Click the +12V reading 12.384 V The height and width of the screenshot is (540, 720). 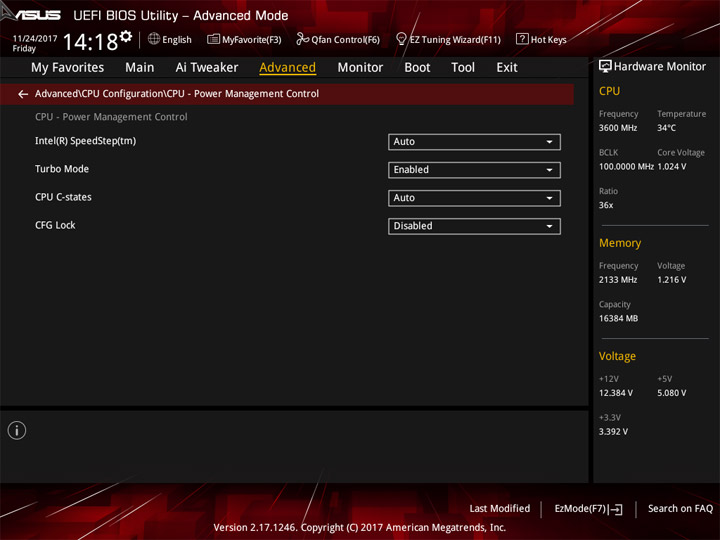tap(616, 393)
